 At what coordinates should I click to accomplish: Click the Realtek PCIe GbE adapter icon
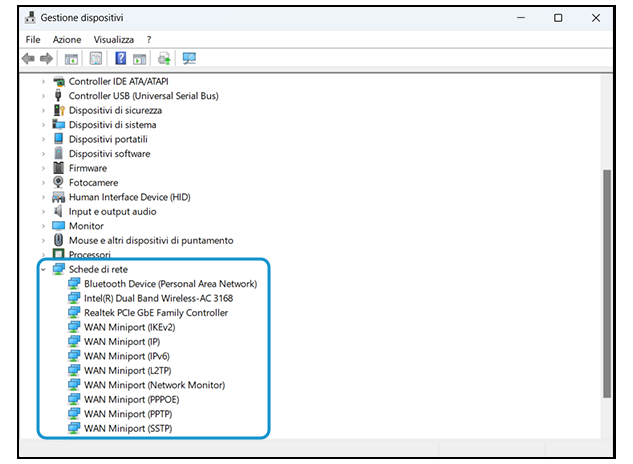pyautogui.click(x=74, y=313)
